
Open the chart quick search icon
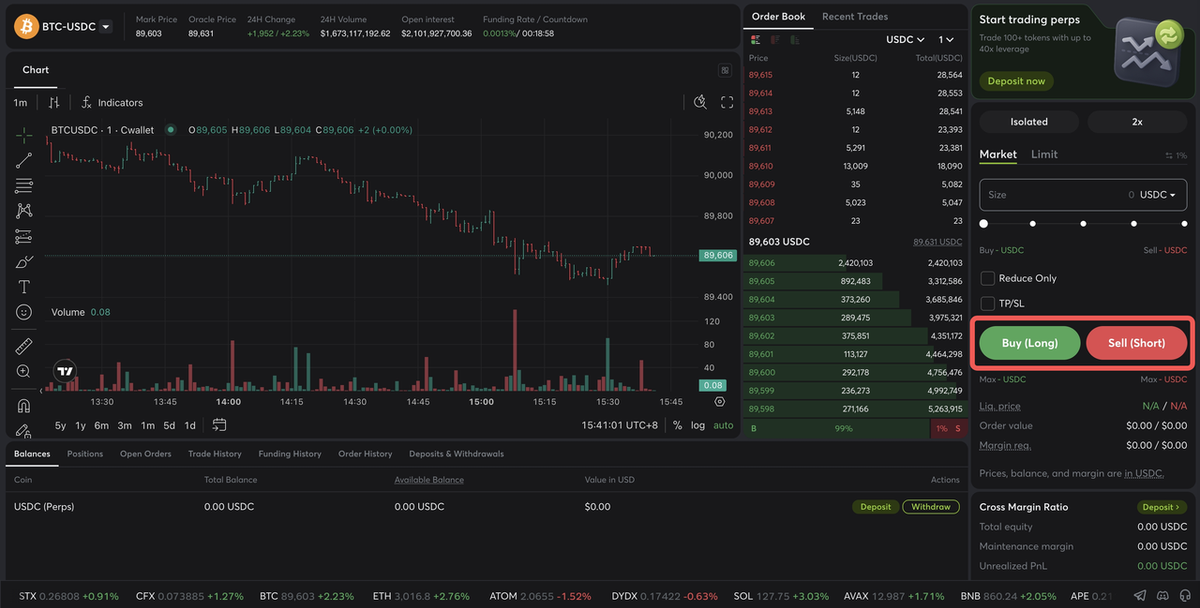[701, 102]
